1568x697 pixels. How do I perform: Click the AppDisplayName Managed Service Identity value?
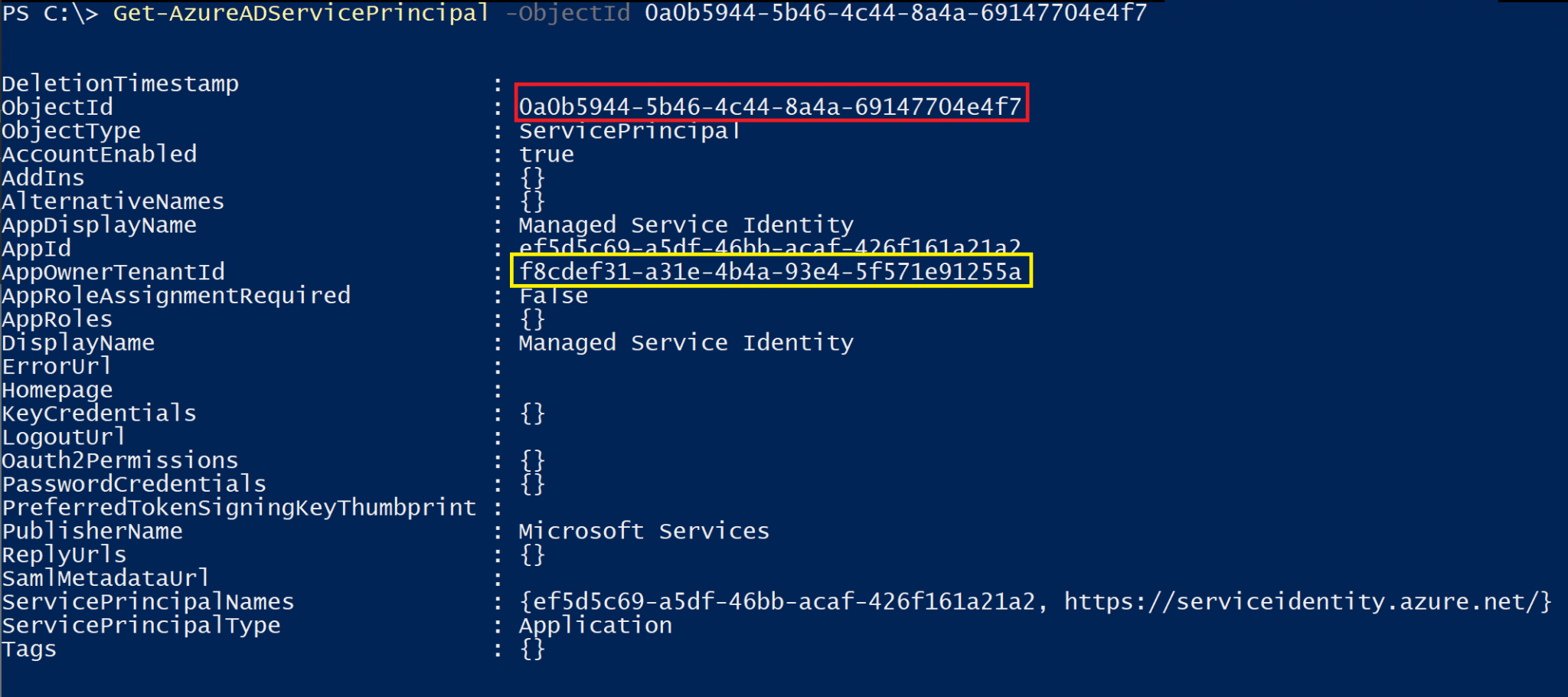point(686,225)
